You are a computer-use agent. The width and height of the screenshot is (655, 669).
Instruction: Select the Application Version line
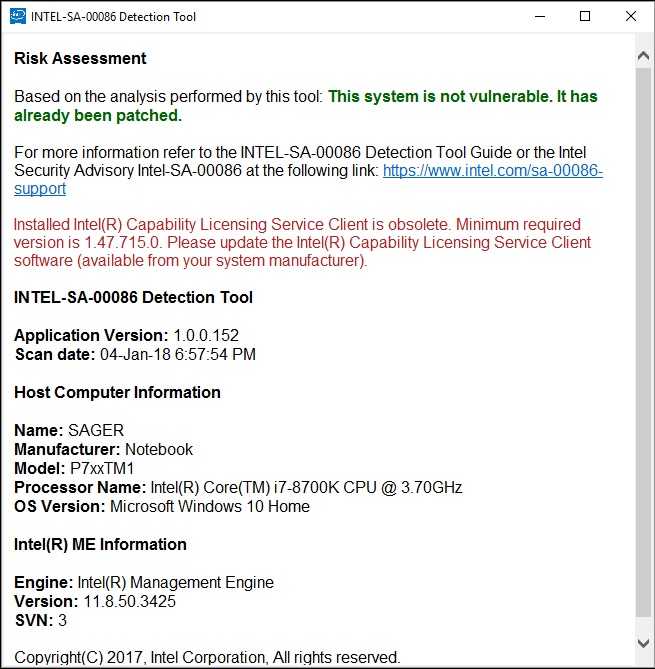pos(126,336)
